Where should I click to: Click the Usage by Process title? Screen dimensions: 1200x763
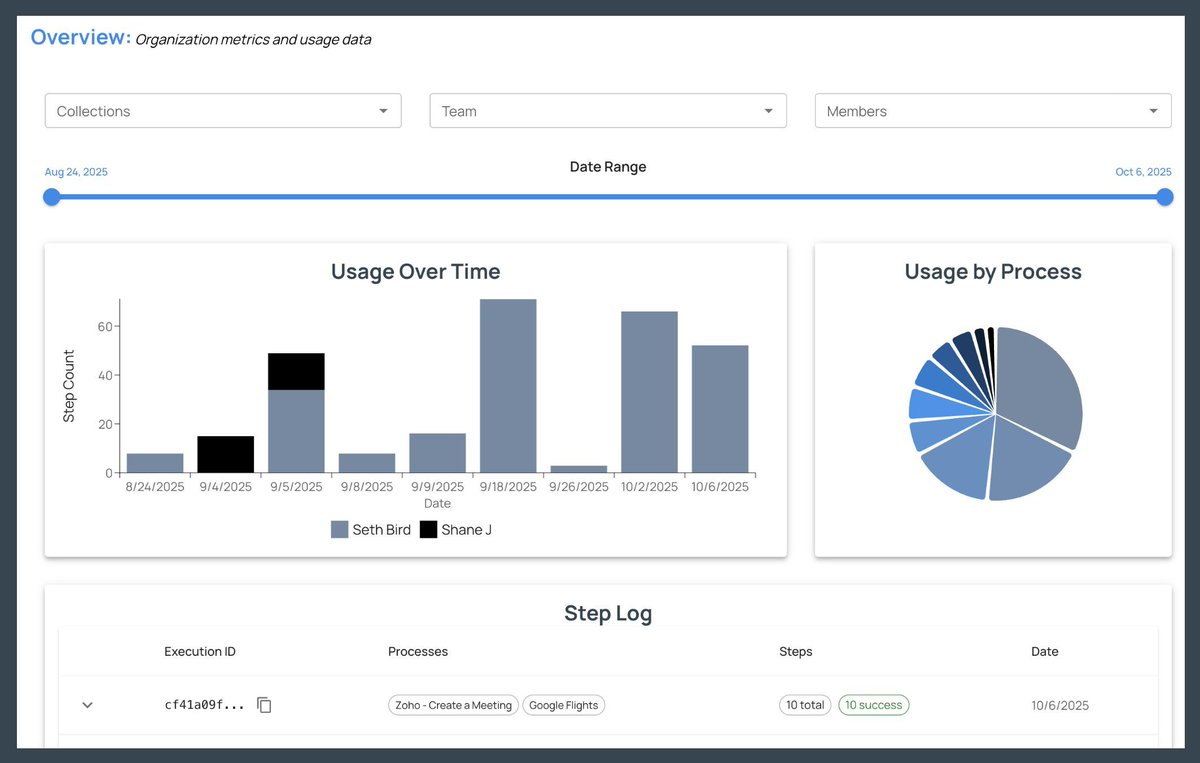(x=993, y=271)
